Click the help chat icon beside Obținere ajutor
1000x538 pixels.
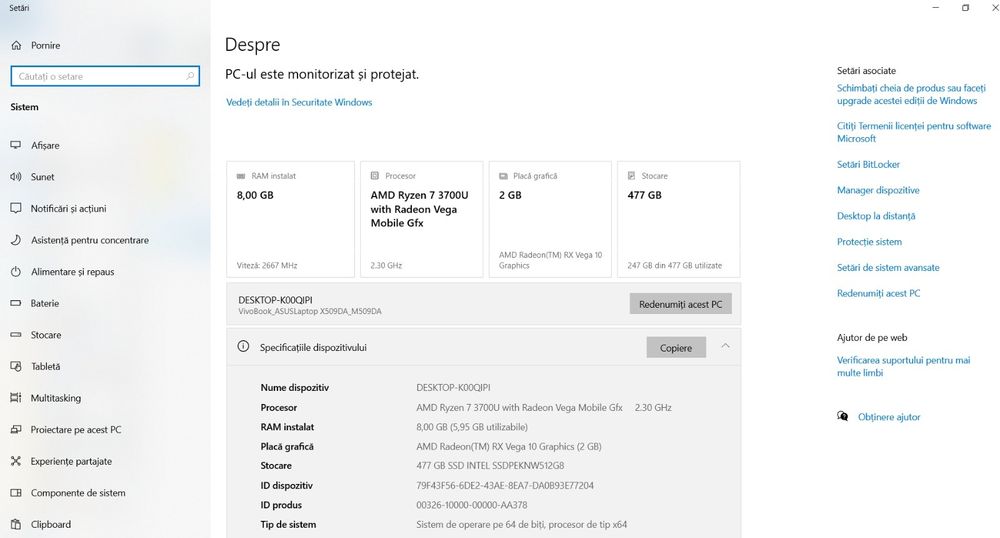click(x=842, y=416)
